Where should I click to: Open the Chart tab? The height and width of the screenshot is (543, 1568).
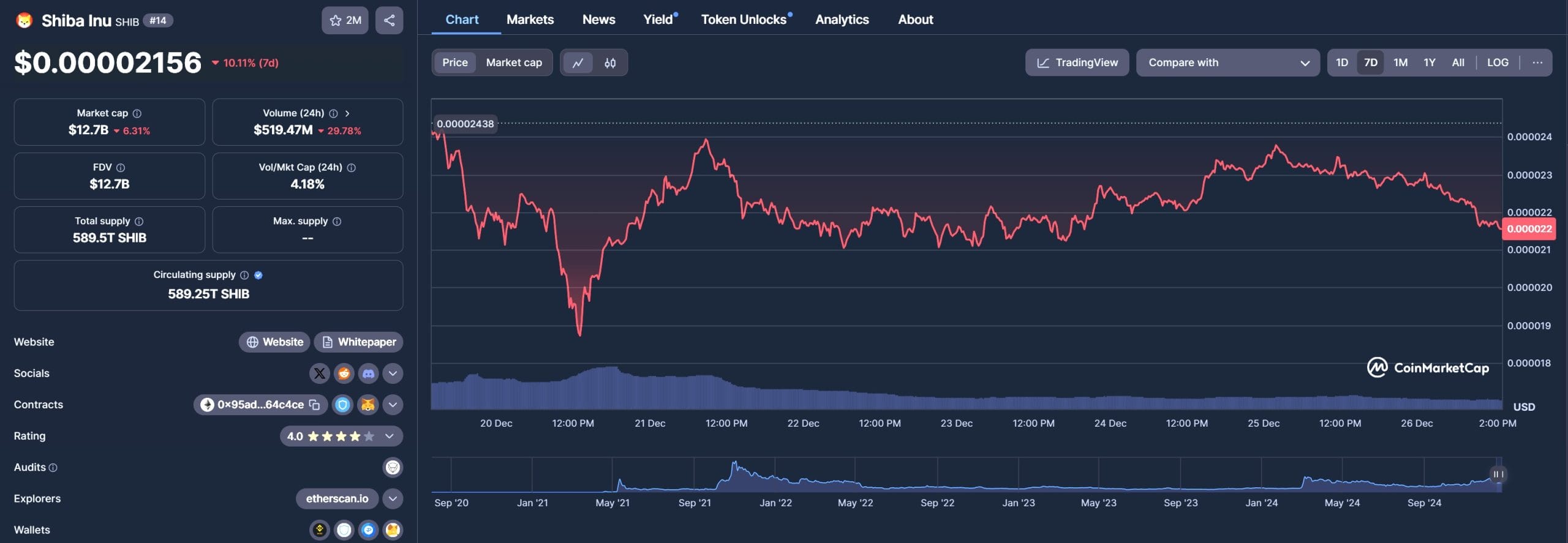tap(462, 20)
